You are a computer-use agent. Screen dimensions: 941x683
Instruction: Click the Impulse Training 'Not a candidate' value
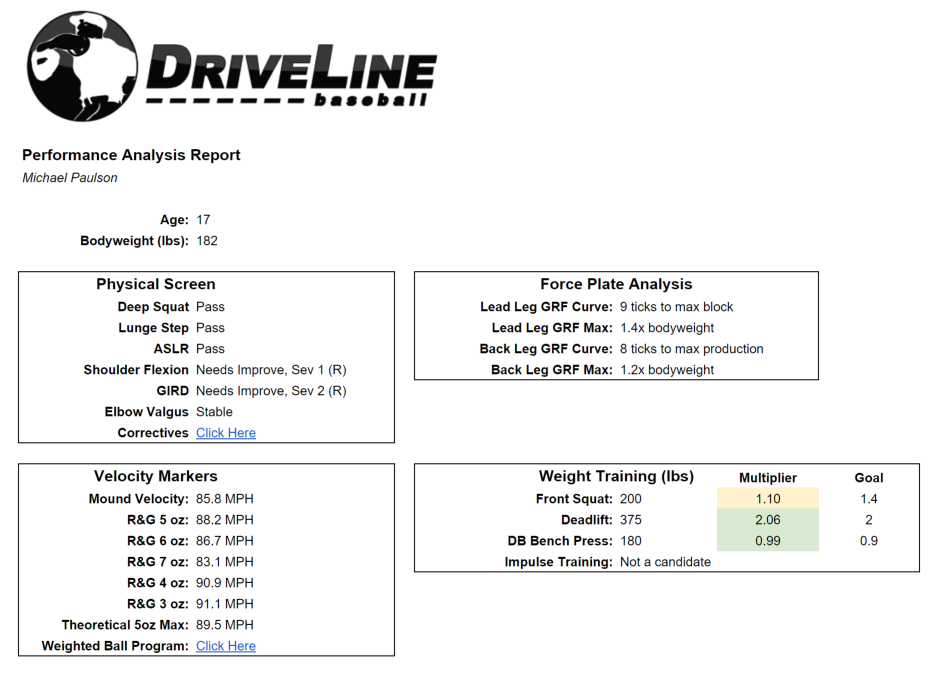pos(665,562)
